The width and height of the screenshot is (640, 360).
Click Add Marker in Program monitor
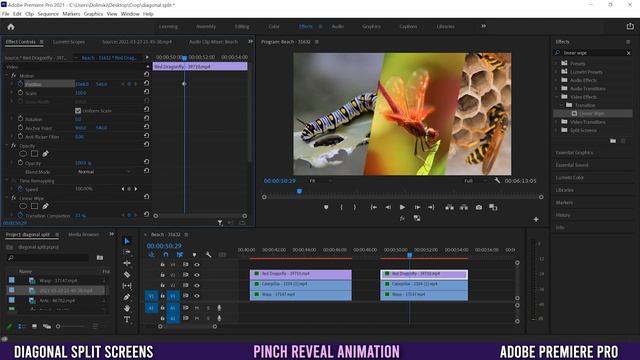(x=326, y=207)
